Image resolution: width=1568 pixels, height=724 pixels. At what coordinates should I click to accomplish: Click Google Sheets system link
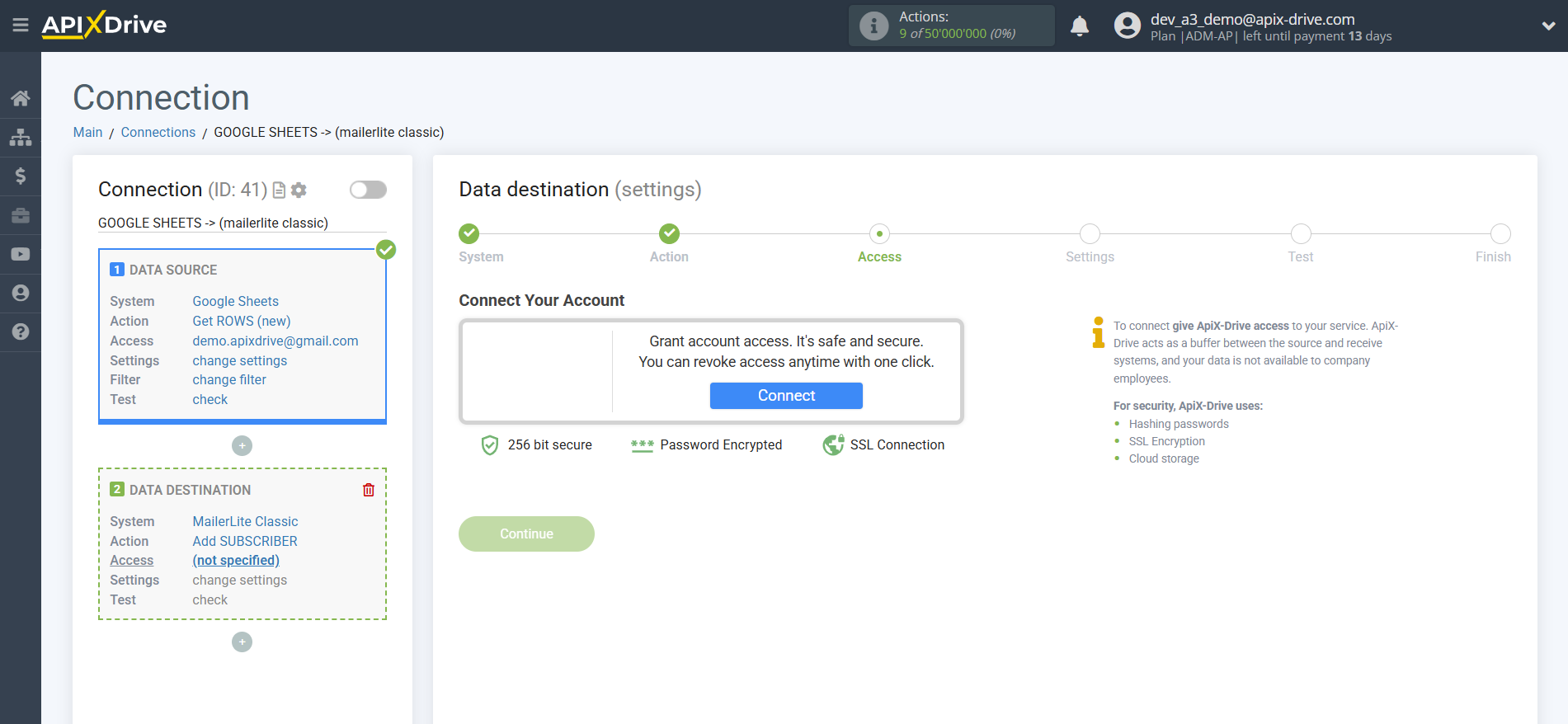pos(235,301)
